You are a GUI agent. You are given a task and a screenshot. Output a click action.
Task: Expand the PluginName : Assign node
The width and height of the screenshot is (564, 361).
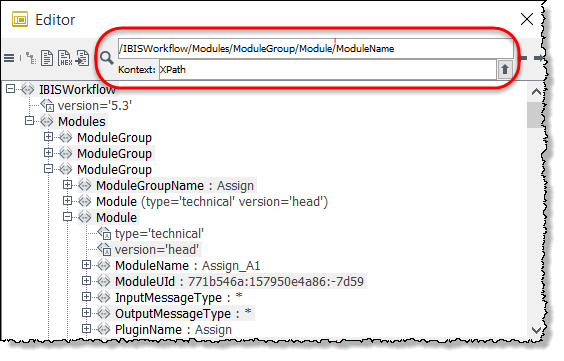tap(86, 329)
